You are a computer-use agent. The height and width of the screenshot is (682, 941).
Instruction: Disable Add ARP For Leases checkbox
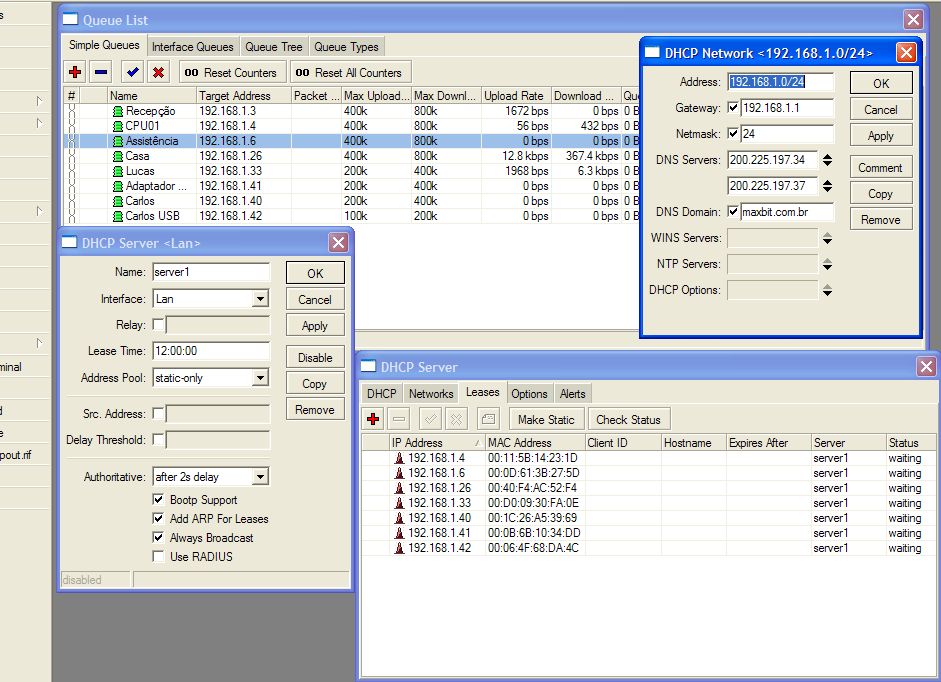coord(158,519)
